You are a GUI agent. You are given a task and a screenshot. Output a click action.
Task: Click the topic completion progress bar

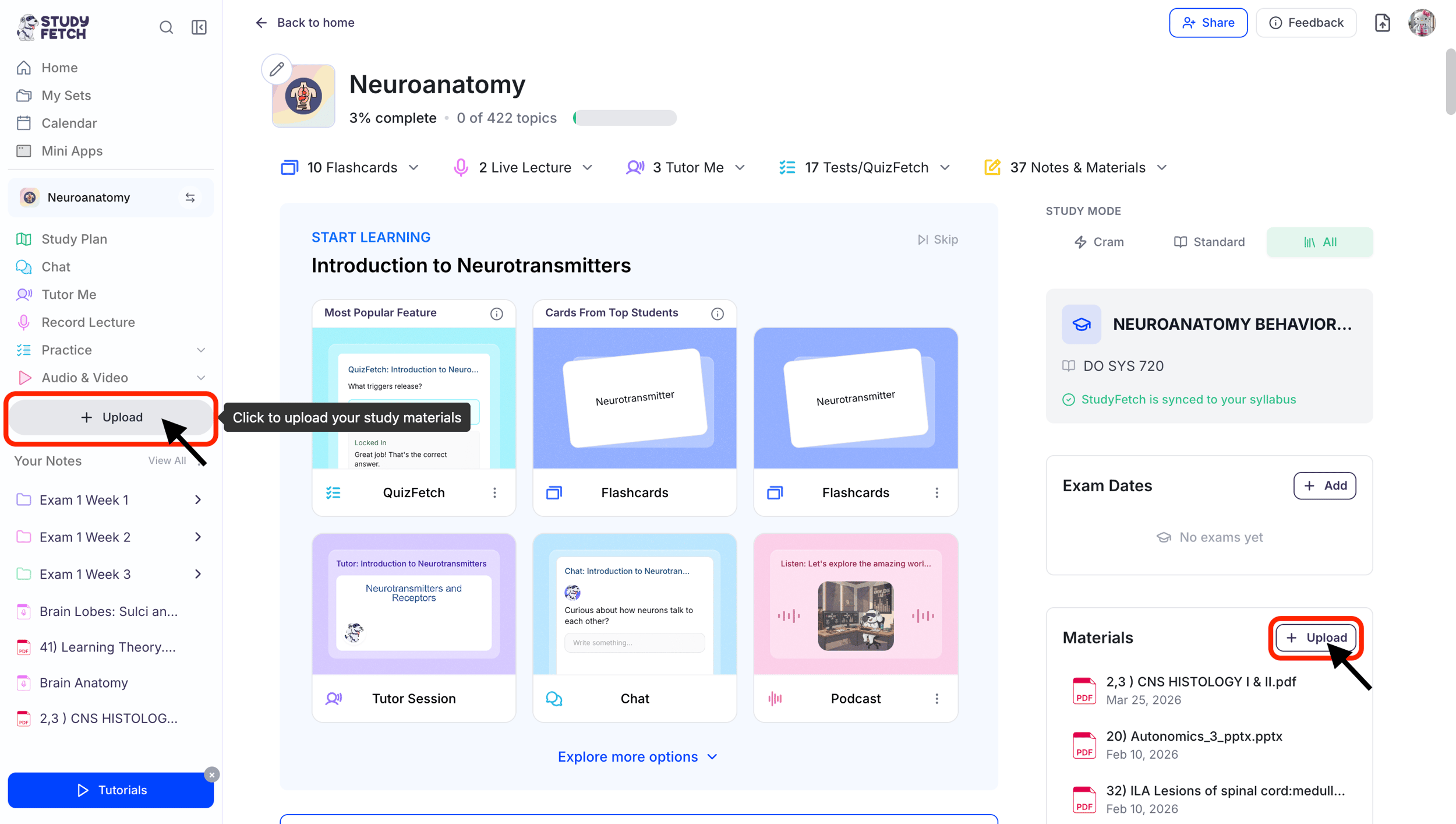pyautogui.click(x=624, y=118)
